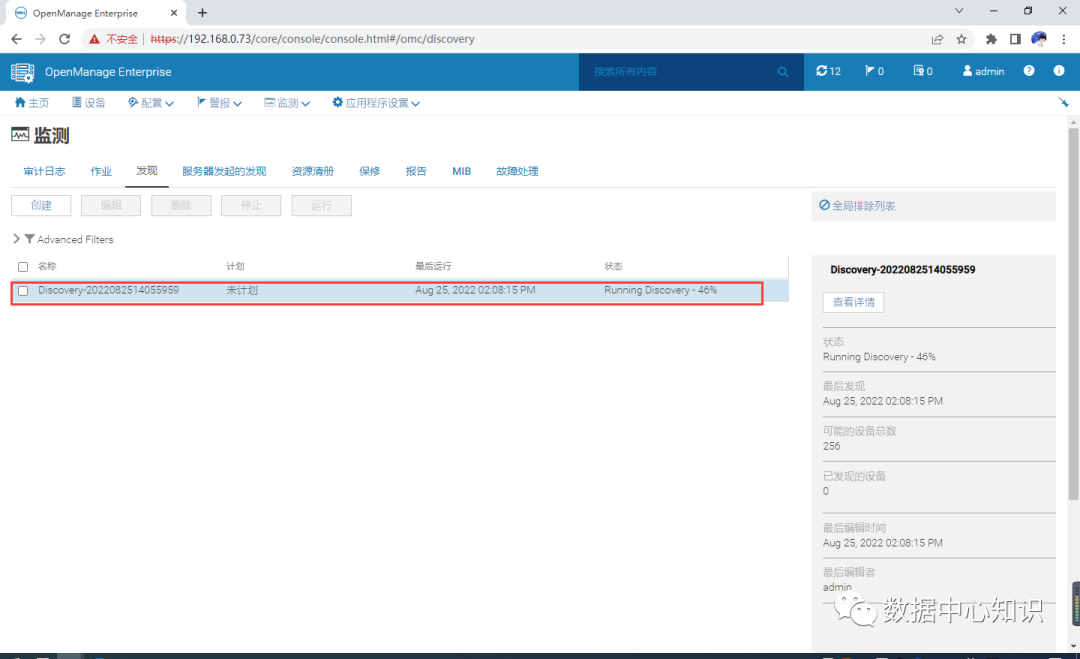Open the Chrome three-dot menu

click(1063, 39)
